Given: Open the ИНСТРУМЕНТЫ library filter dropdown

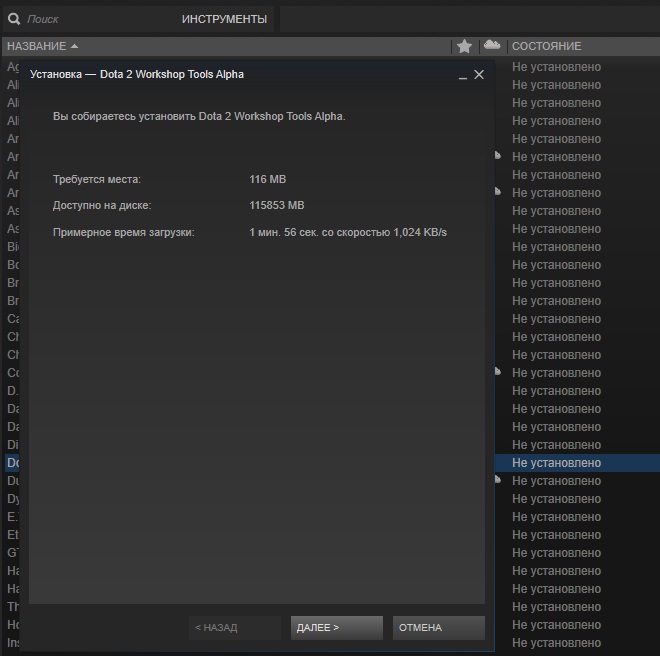Looking at the screenshot, I should click(224, 19).
